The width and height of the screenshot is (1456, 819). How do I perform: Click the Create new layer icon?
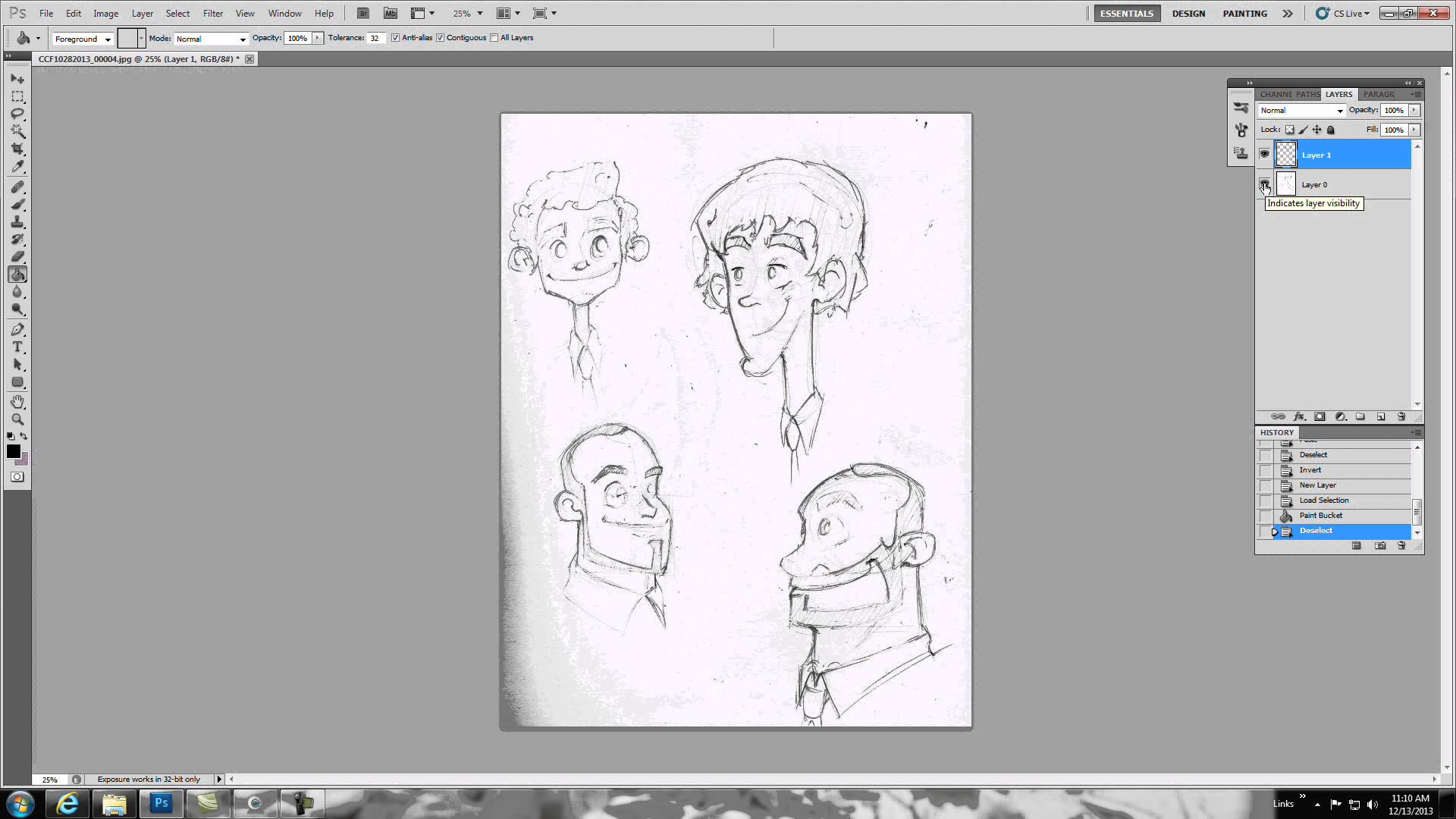(1382, 416)
